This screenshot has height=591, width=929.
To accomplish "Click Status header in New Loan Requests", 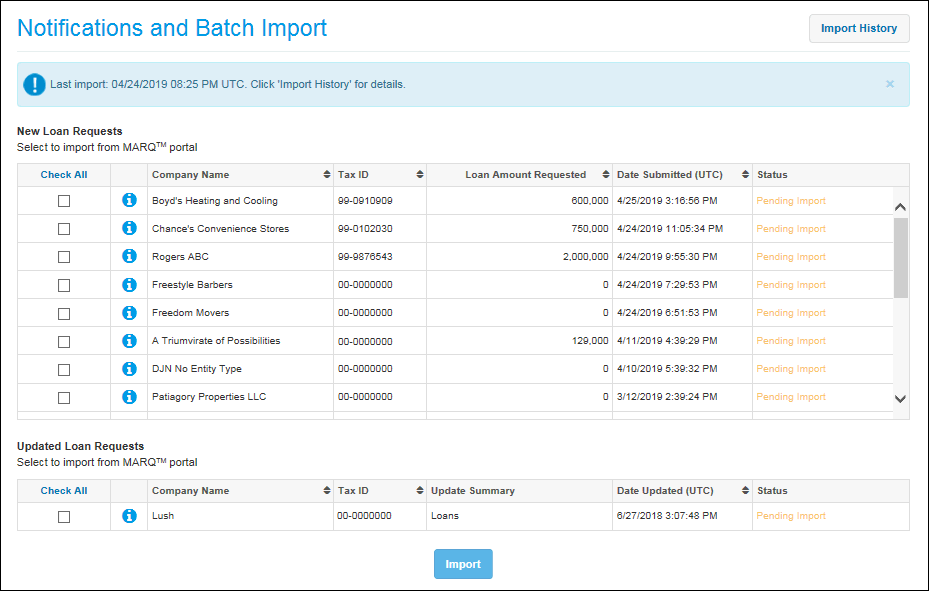I will coord(772,175).
